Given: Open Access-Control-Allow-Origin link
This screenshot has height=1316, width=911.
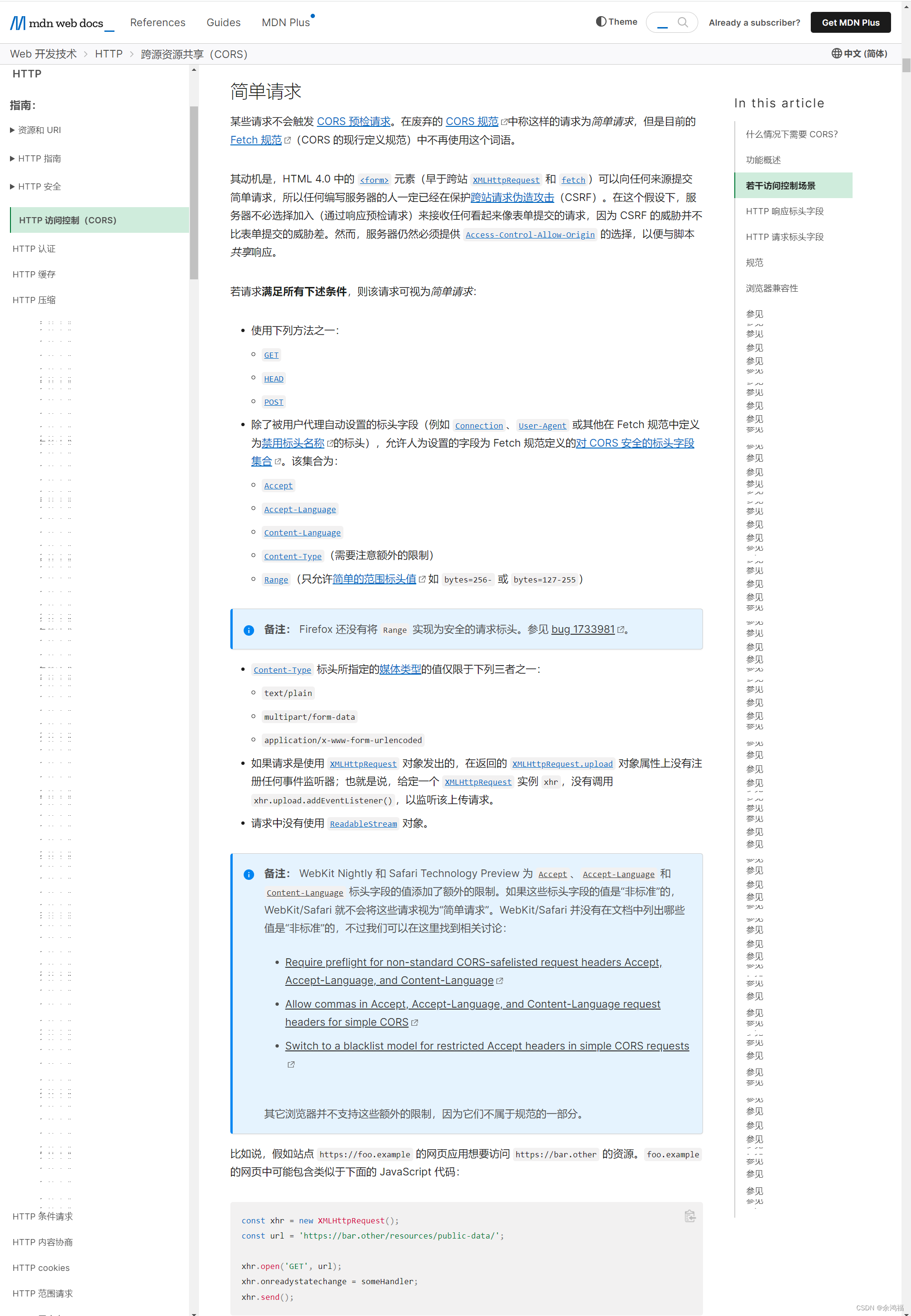Looking at the screenshot, I should (x=530, y=235).
